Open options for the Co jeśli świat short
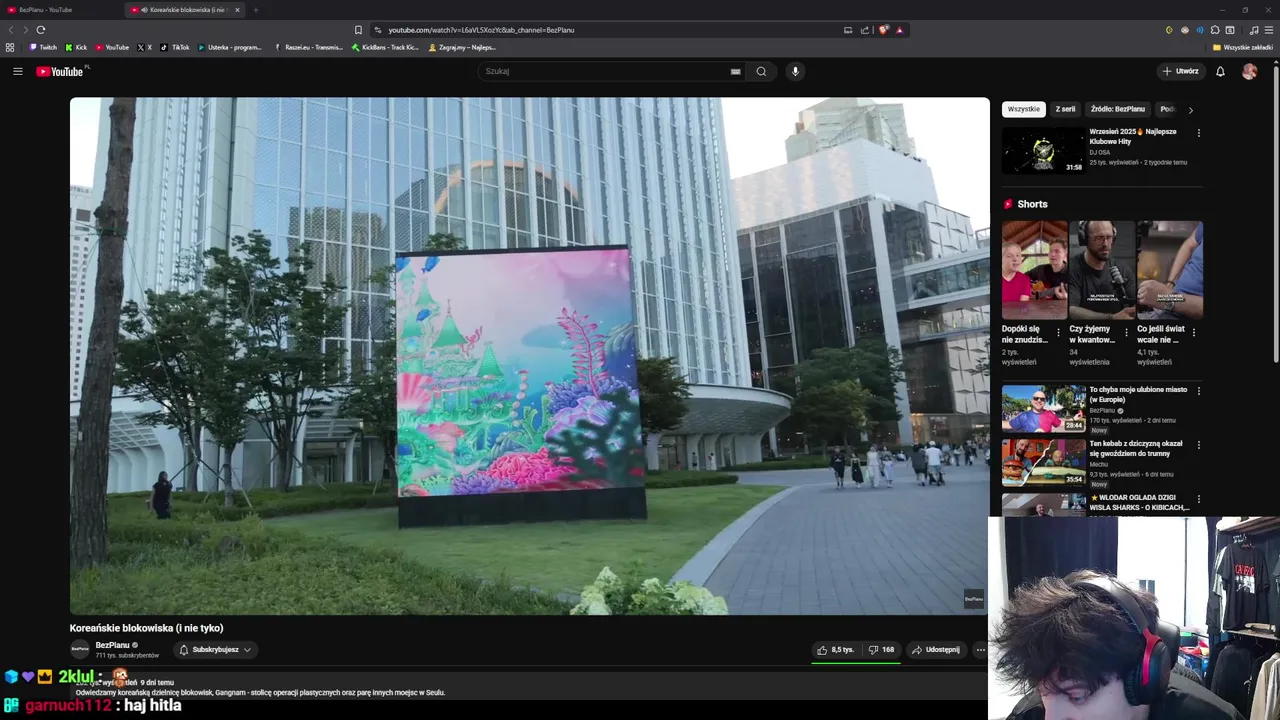The width and height of the screenshot is (1280, 720). point(1193,332)
